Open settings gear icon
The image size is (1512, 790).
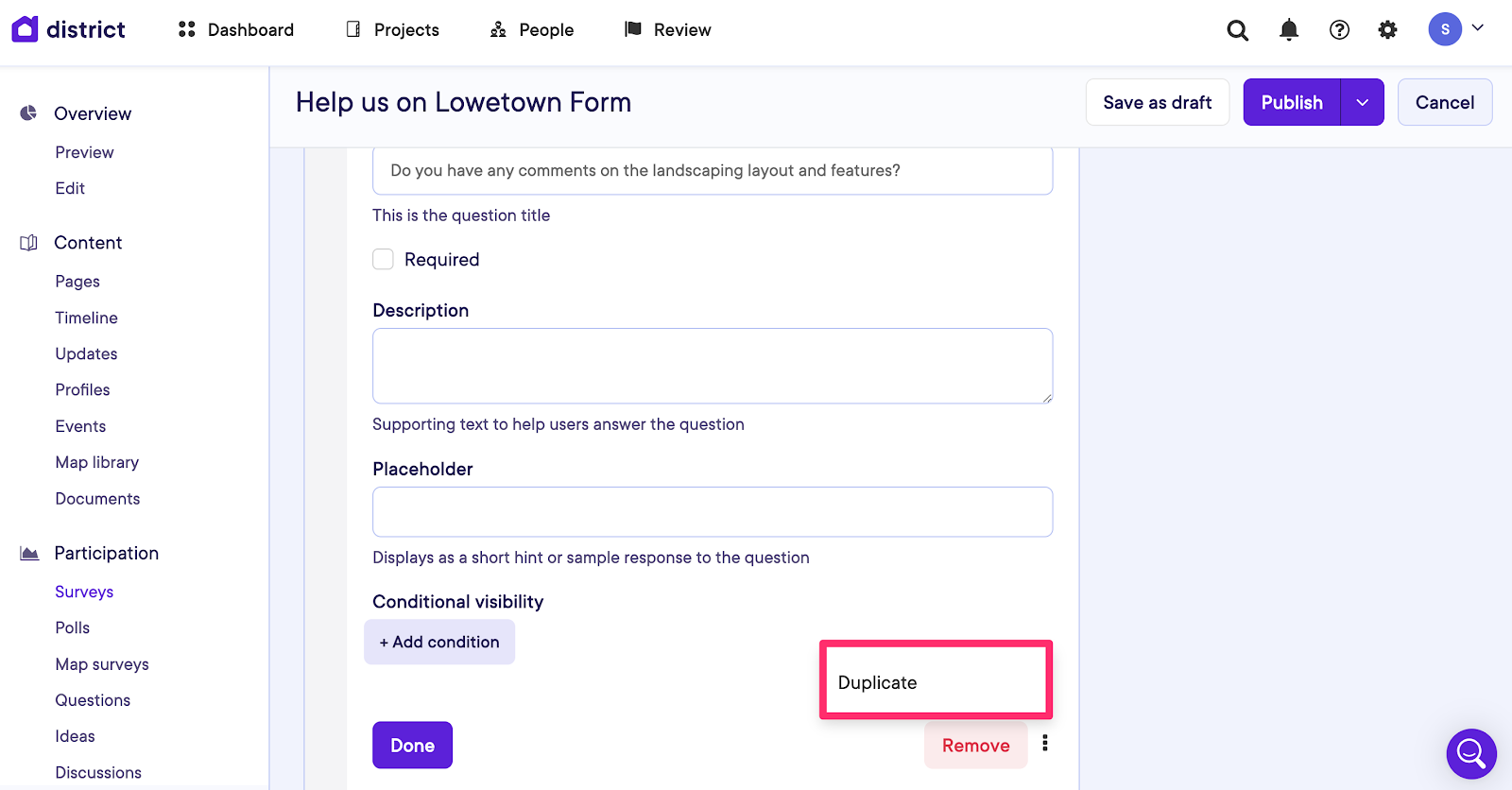(x=1387, y=30)
